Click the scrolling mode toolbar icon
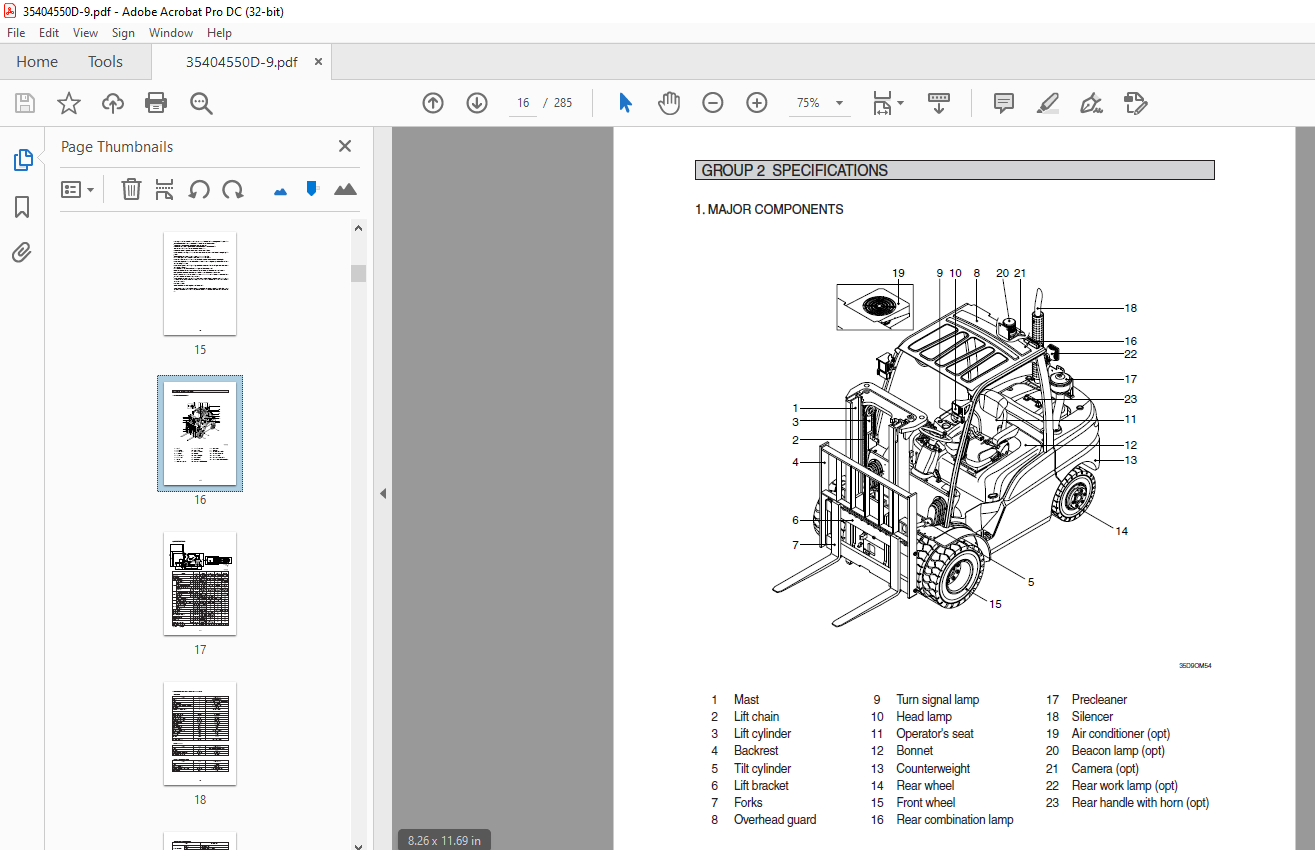 939,103
